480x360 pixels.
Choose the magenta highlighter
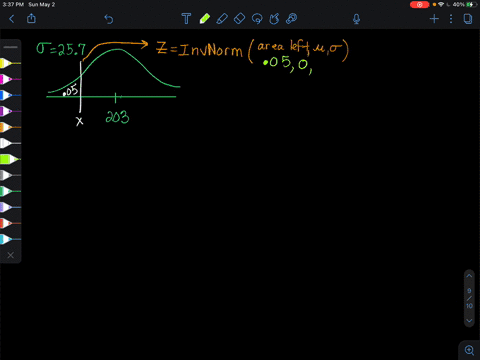(10, 79)
